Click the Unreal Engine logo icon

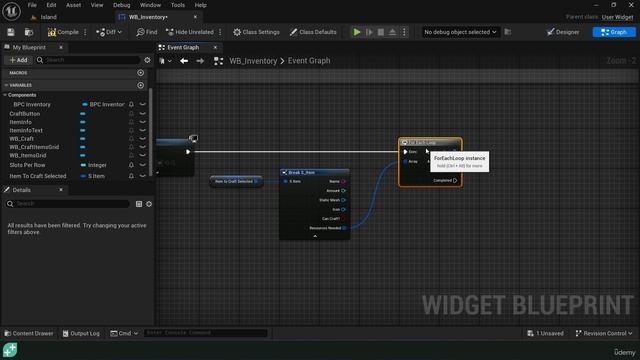(x=11, y=11)
